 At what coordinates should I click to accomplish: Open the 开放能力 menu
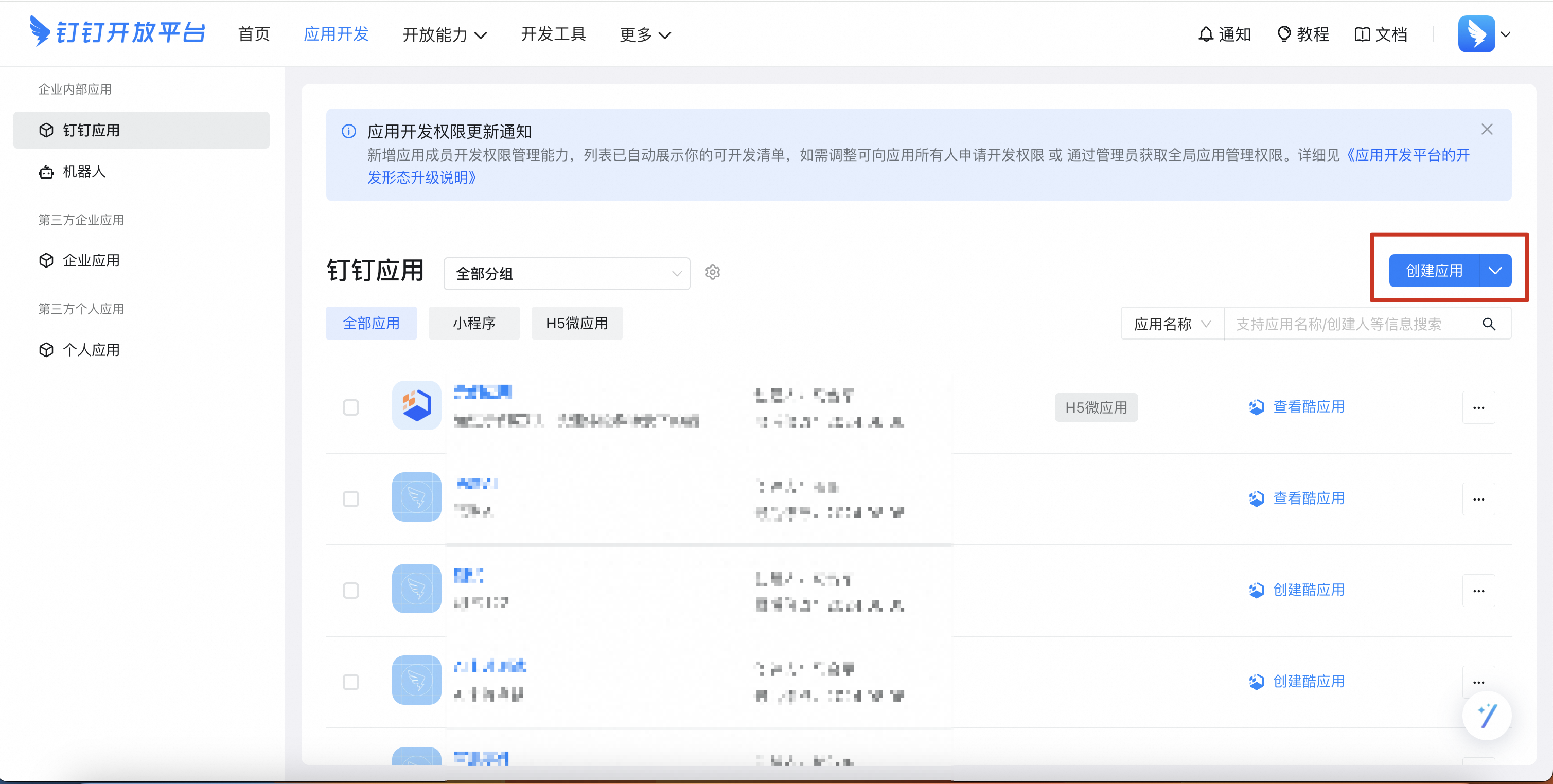tap(444, 35)
